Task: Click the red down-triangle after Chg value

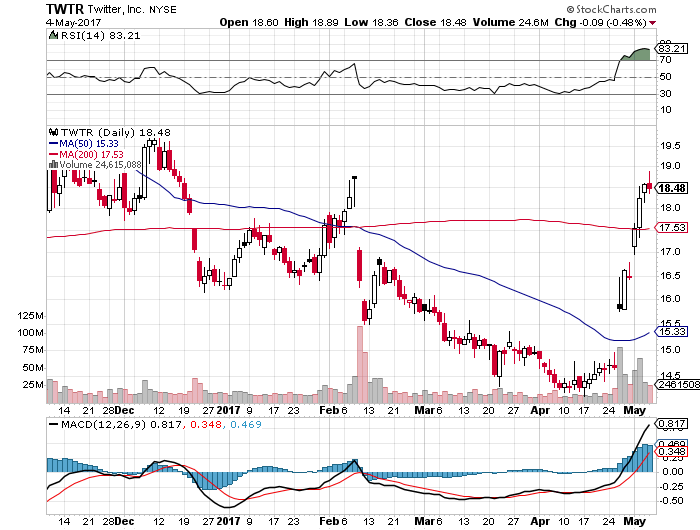Action: (653, 23)
